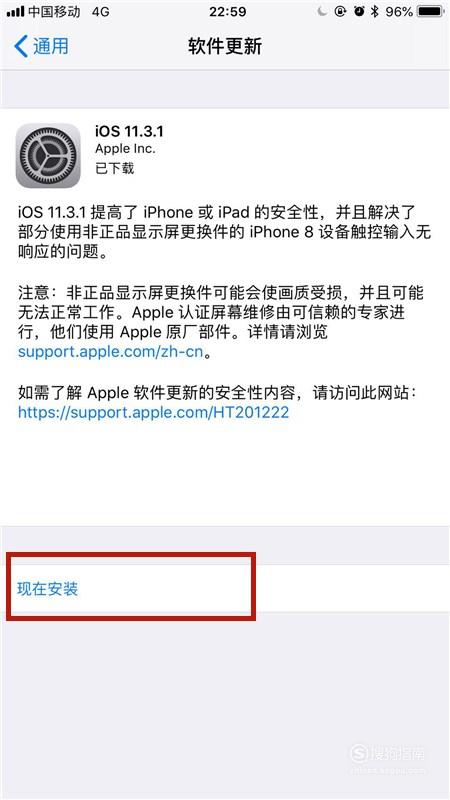Tap 现在安装 to install the update
The image size is (450, 800).
(x=47, y=589)
